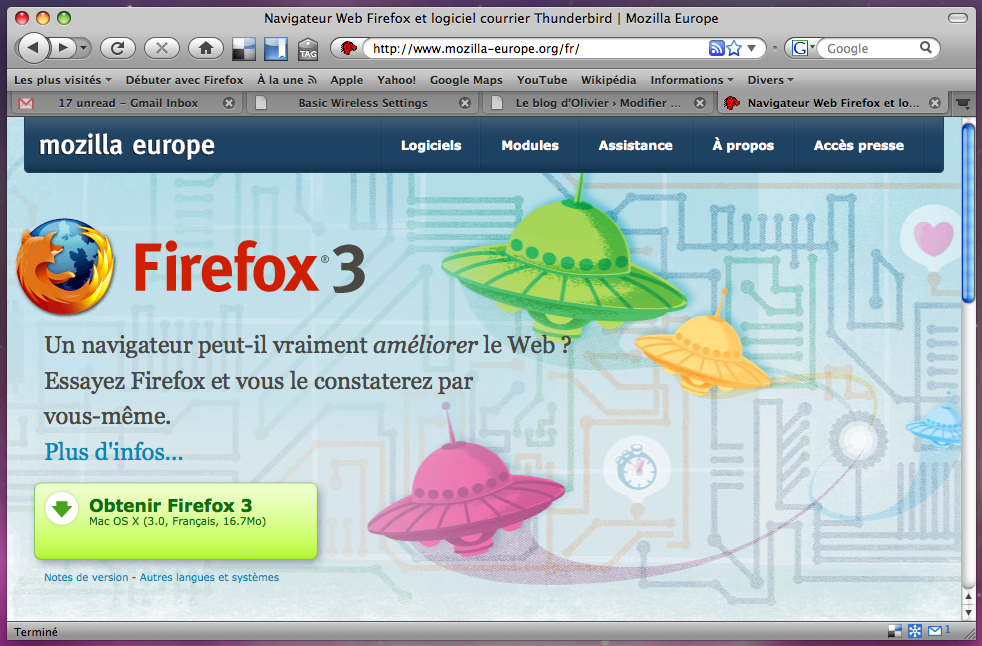This screenshot has width=982, height=646.
Task: Open Les plus visités bookmarks menu
Action: point(63,80)
